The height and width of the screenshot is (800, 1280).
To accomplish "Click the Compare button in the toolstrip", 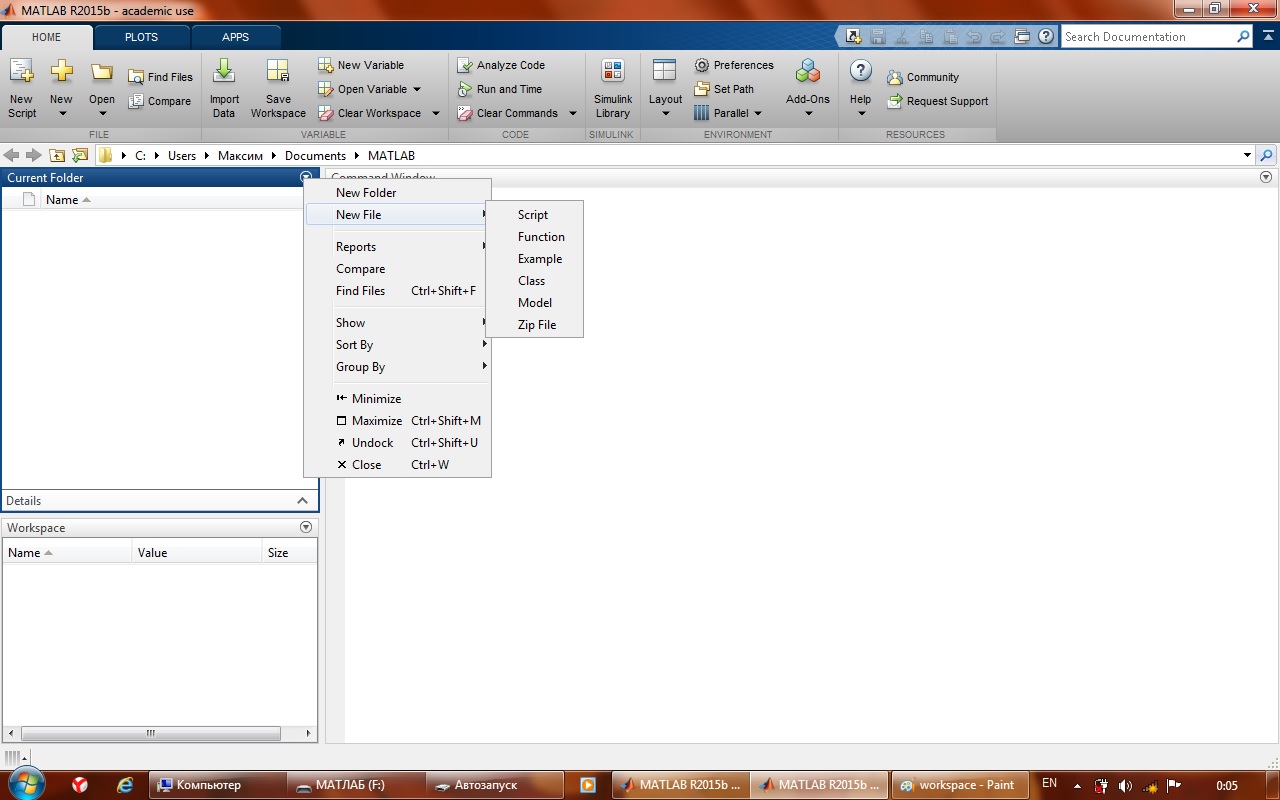I will click(160, 101).
